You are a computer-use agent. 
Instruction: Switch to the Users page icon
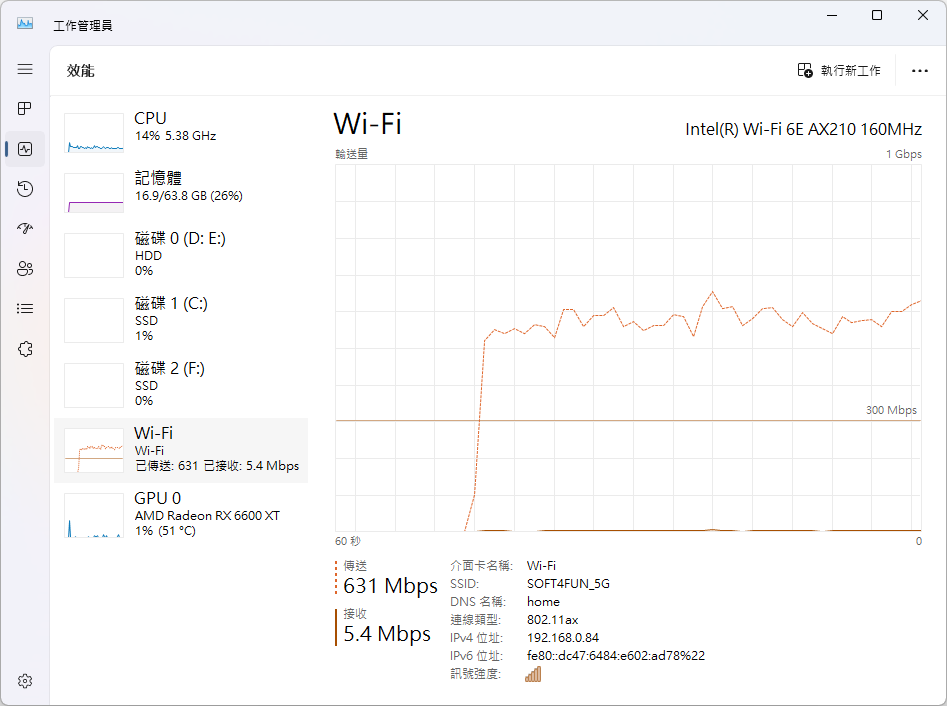tap(25, 269)
